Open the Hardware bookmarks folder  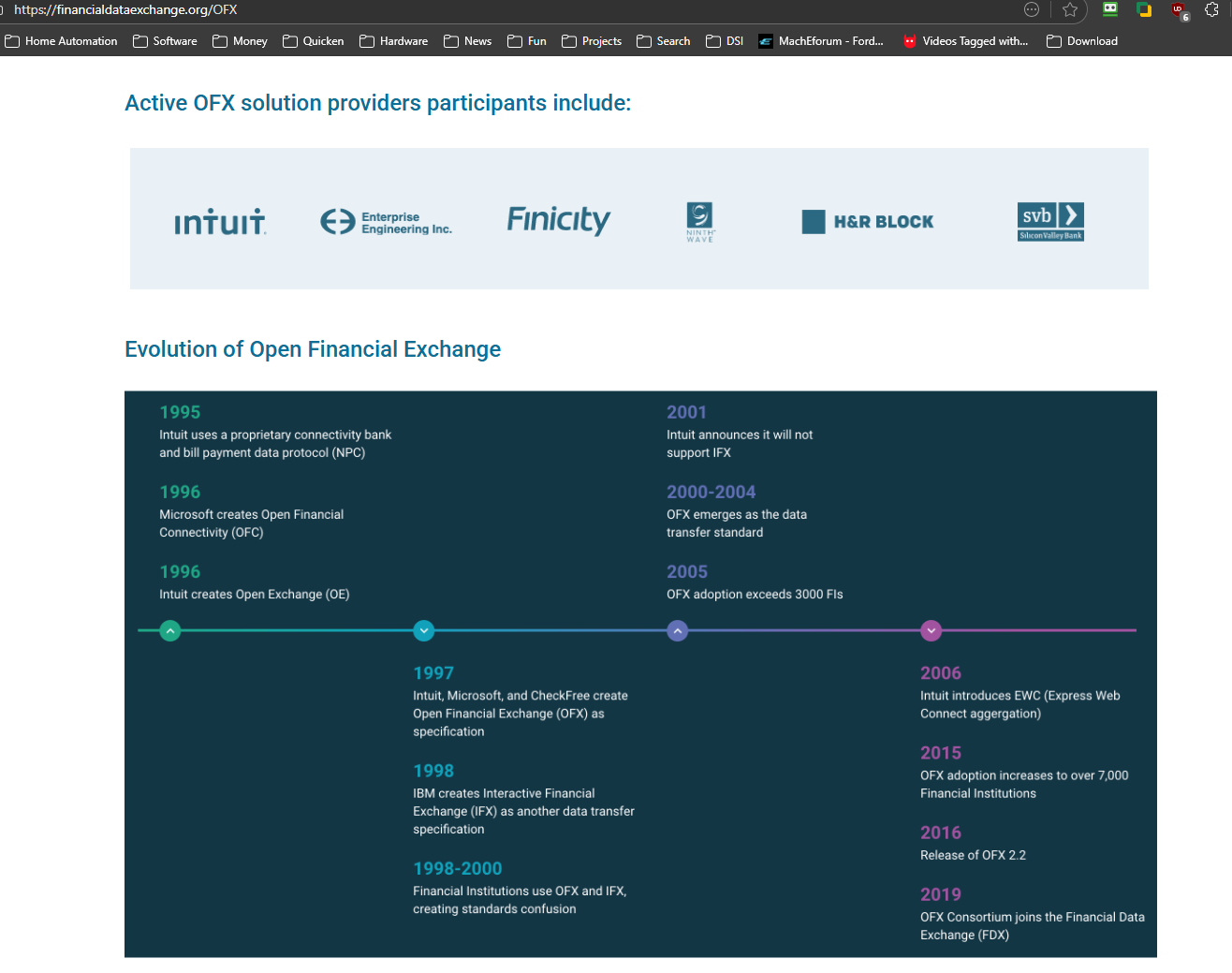[x=394, y=41]
